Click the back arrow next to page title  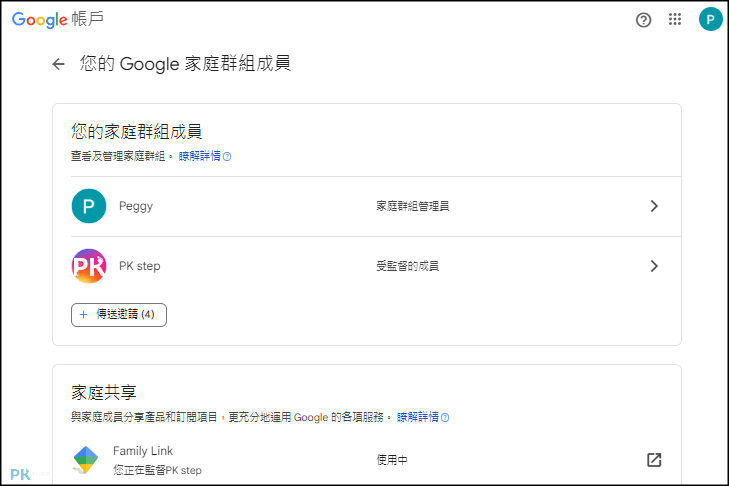click(x=58, y=64)
